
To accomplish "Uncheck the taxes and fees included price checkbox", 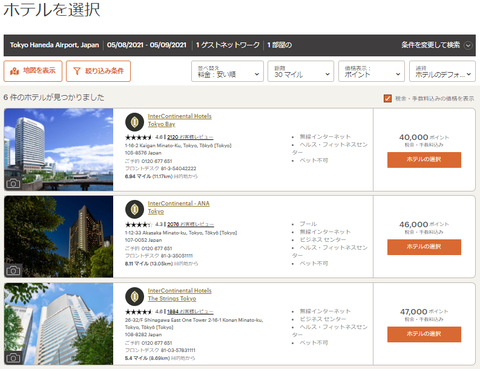I will [387, 98].
